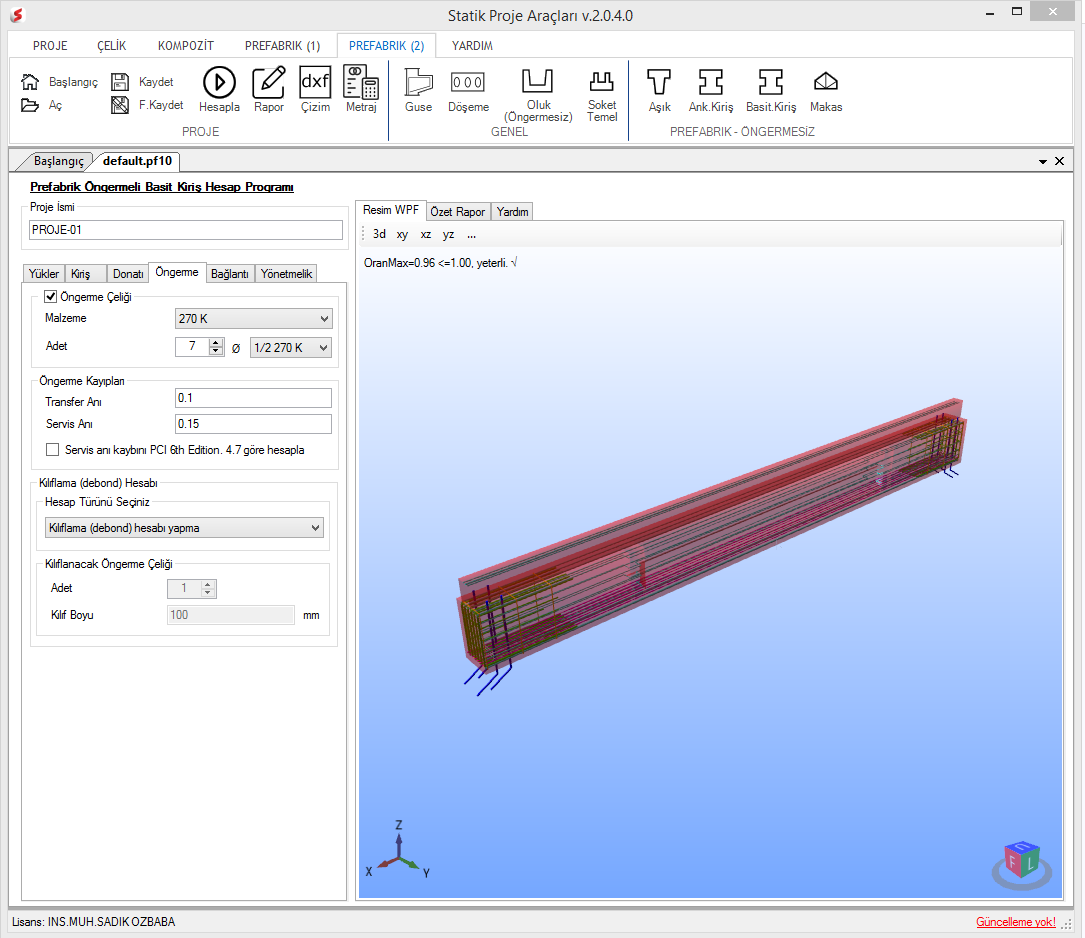This screenshot has height=938, width=1085.
Task: Select the Resim WPF tab
Action: point(391,210)
